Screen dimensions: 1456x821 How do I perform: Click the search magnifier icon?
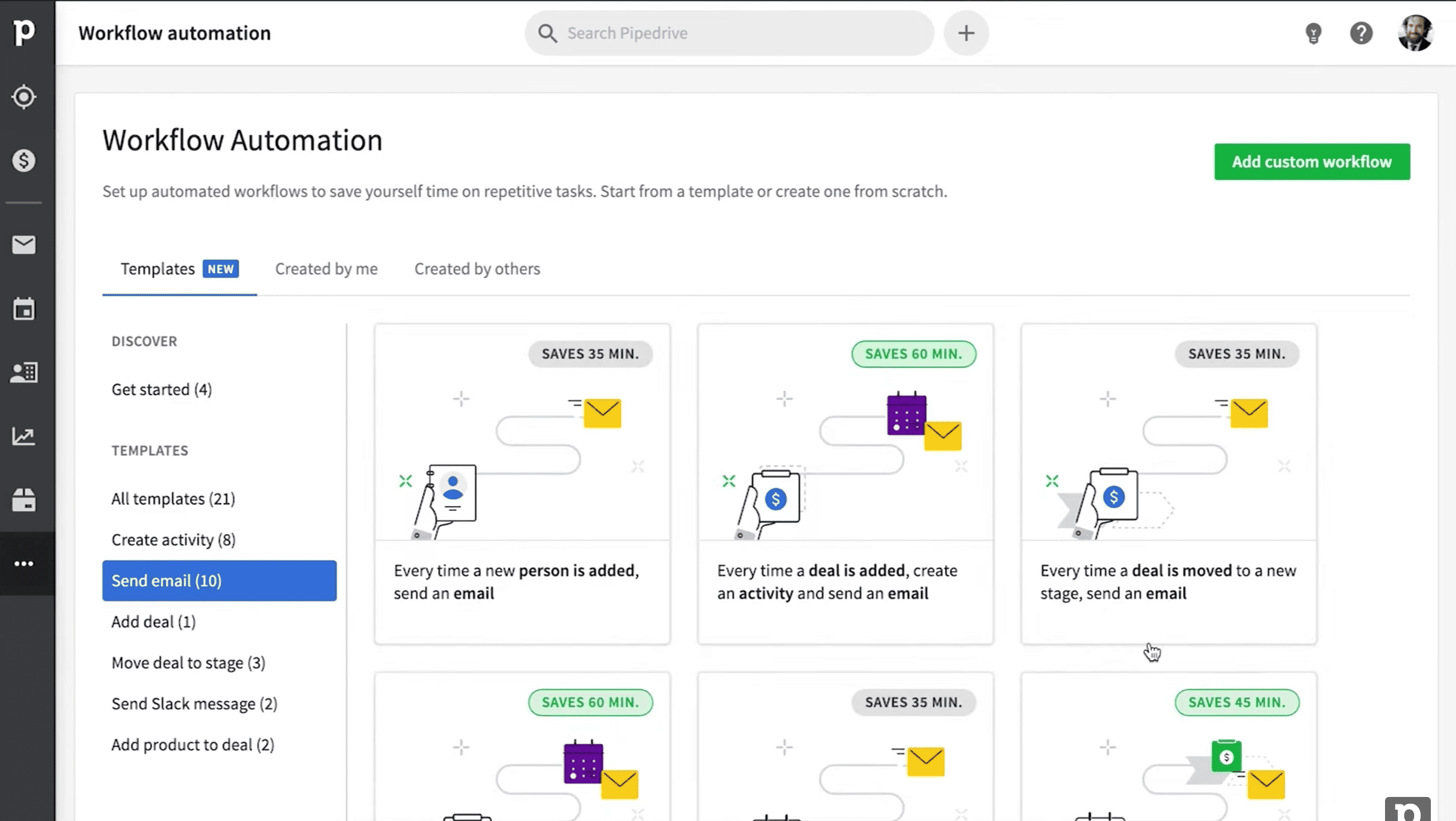pos(548,33)
